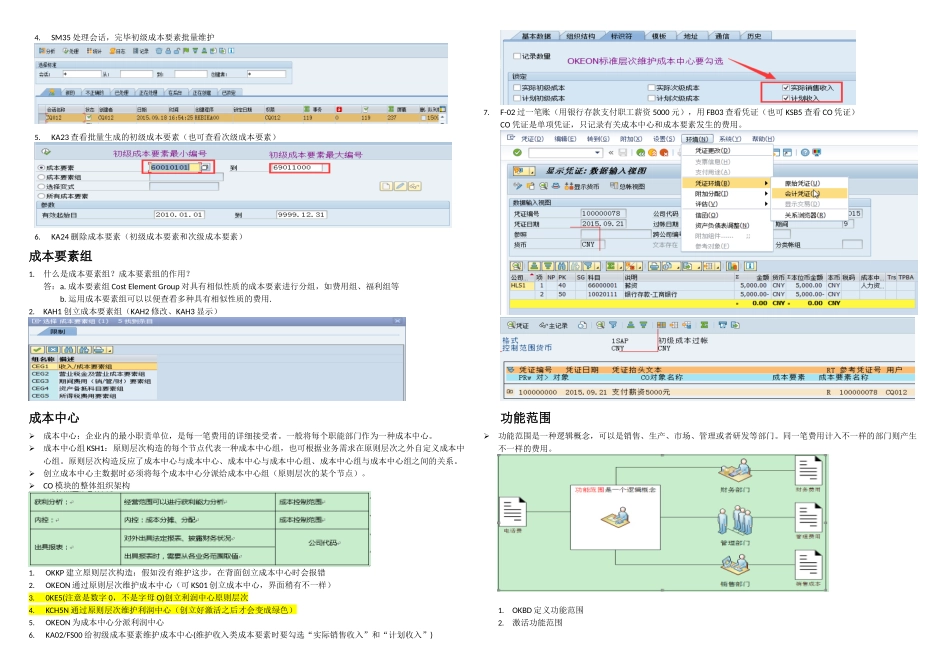Click the red Cancel icon in FB03 toolbar
This screenshot has width=950, height=672.
[664, 152]
